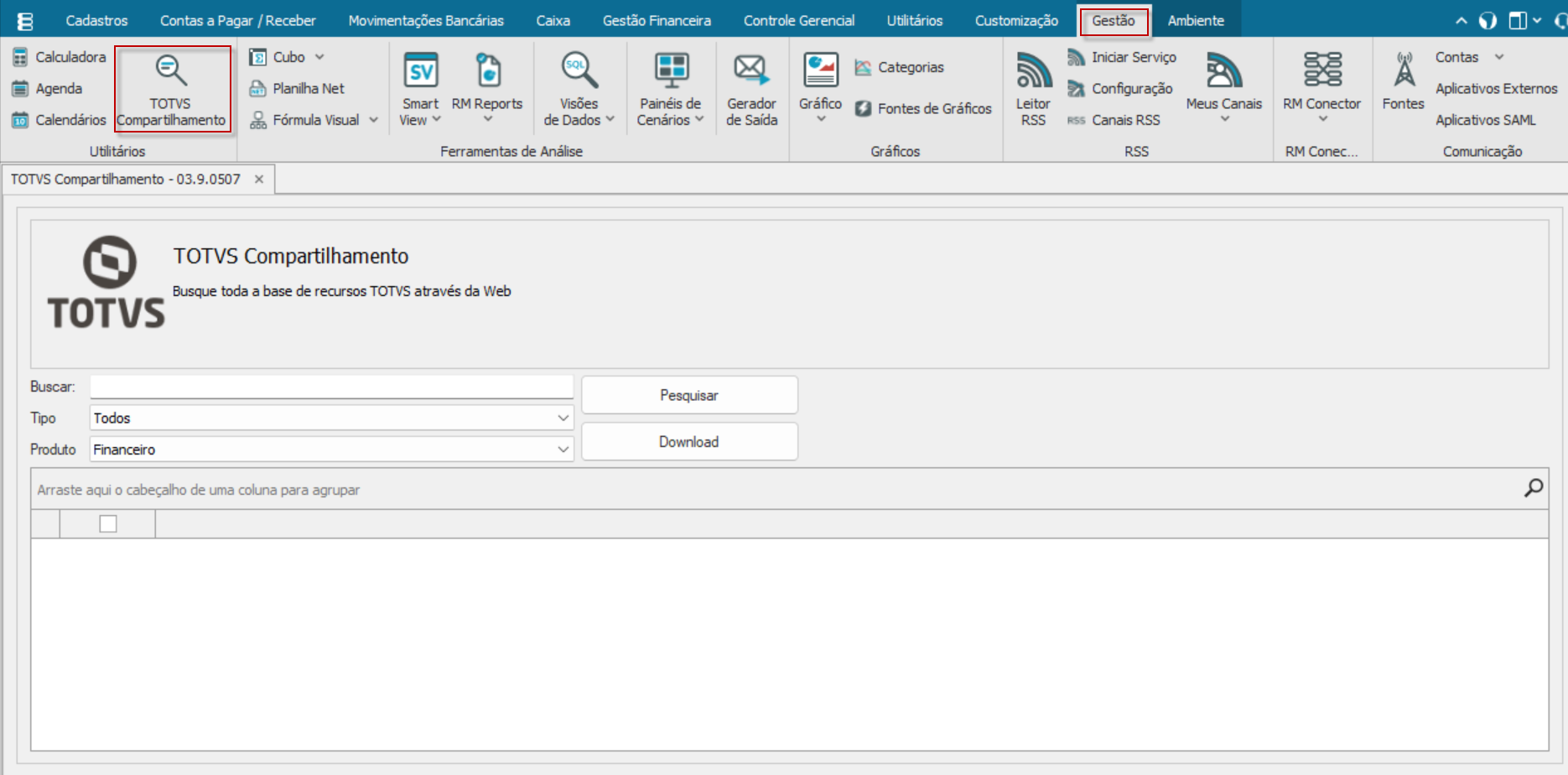
Task: Expand the Meus Canais dropdown arrow
Action: pyautogui.click(x=1224, y=119)
